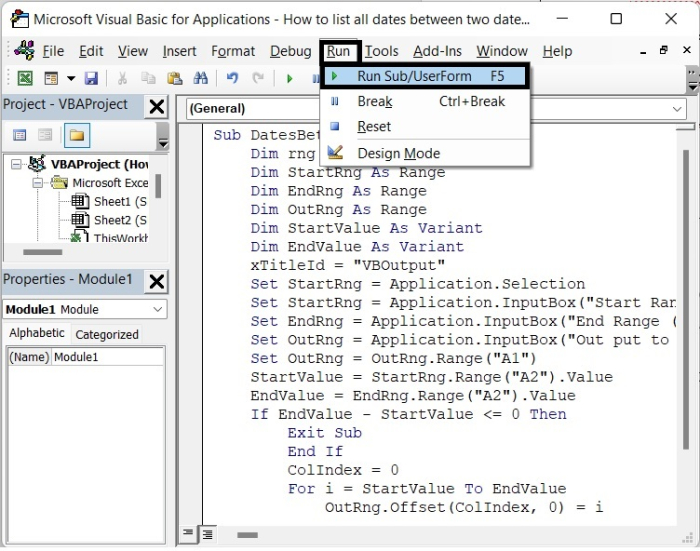Click the code window vertical scrollbar
Image resolution: width=700 pixels, height=551 pixels.
click(x=685, y=299)
